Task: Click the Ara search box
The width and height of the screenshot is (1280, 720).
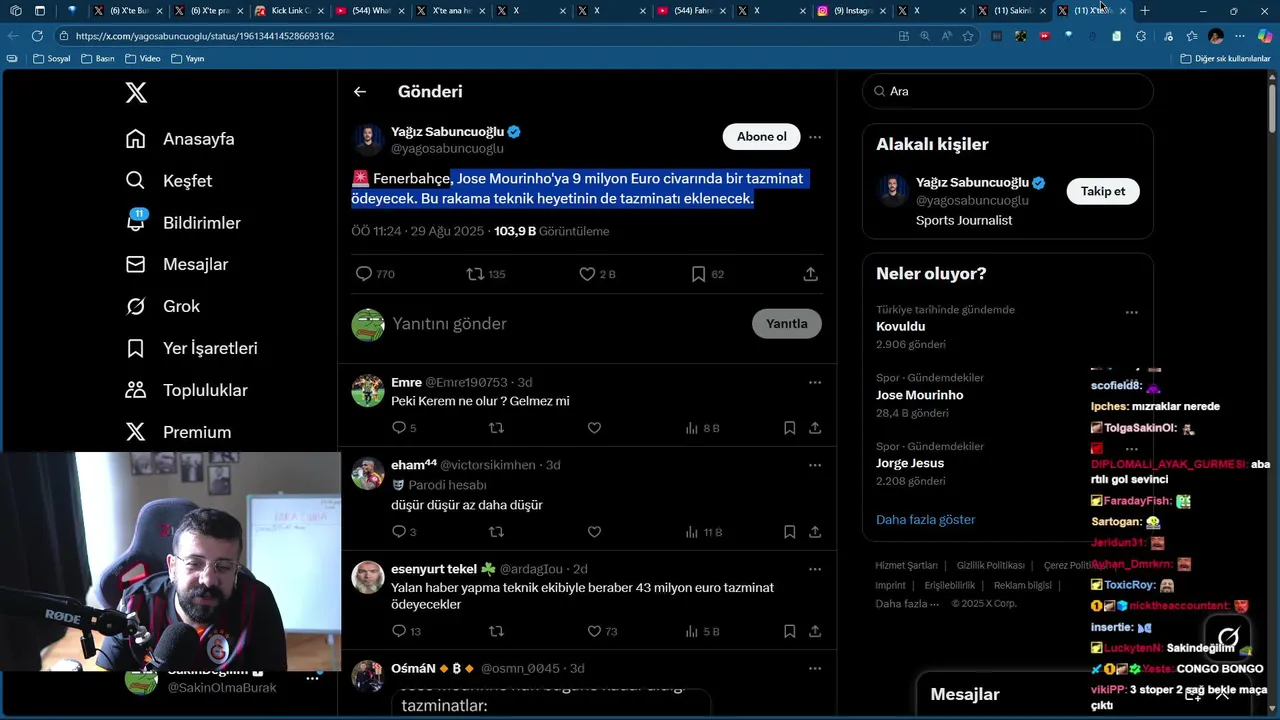Action: click(1008, 91)
